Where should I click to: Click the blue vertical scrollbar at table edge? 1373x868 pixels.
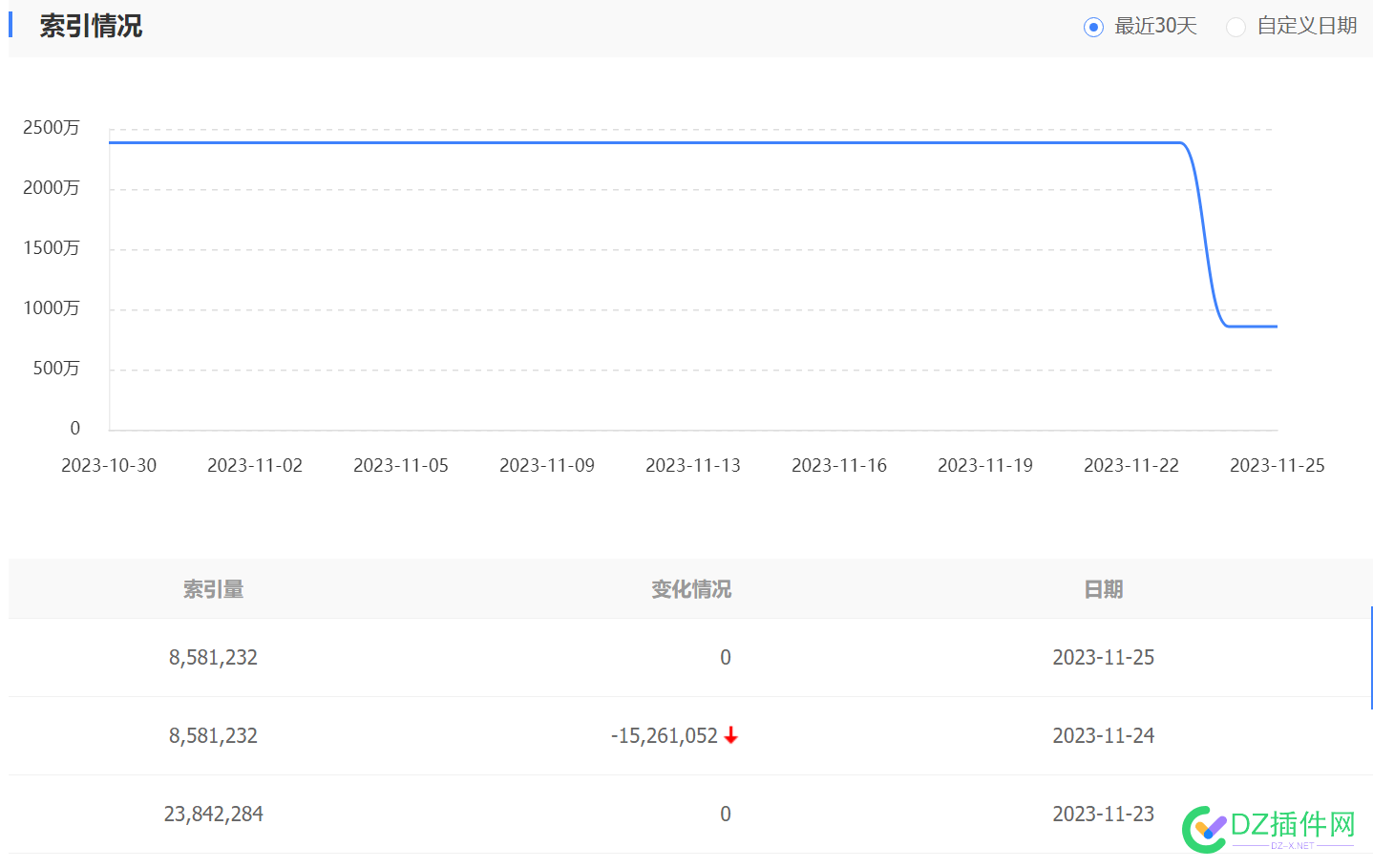pos(1371,657)
